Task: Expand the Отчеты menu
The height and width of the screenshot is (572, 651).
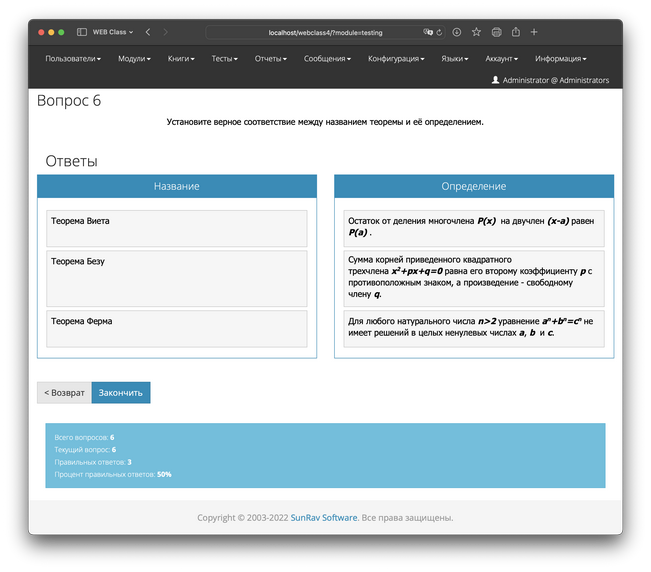Action: [271, 59]
